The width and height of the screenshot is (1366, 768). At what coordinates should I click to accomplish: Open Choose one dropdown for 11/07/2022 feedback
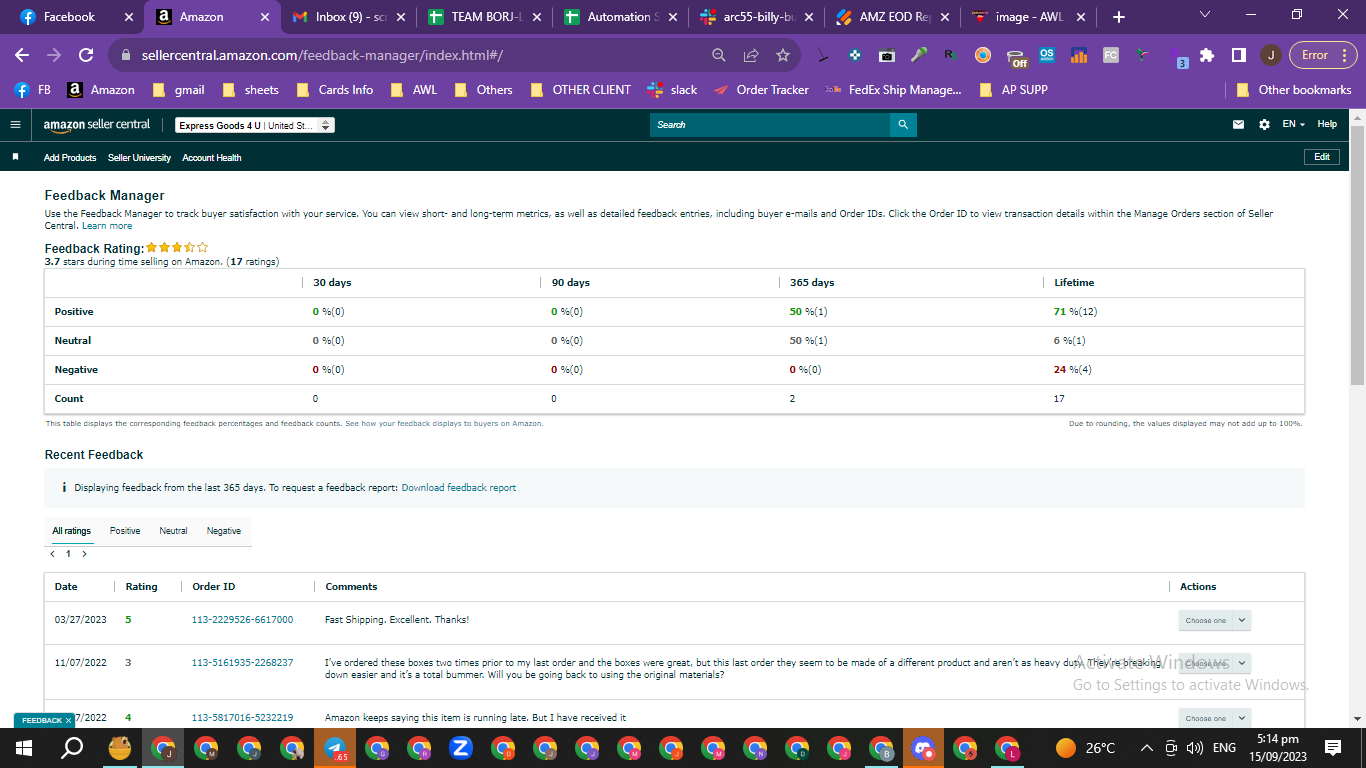coord(1214,663)
